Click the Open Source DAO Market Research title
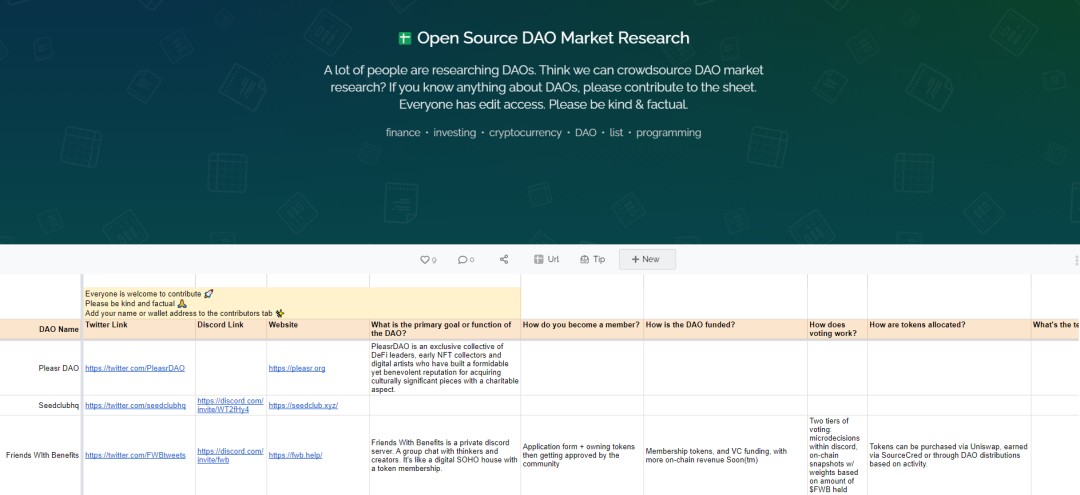 point(553,38)
